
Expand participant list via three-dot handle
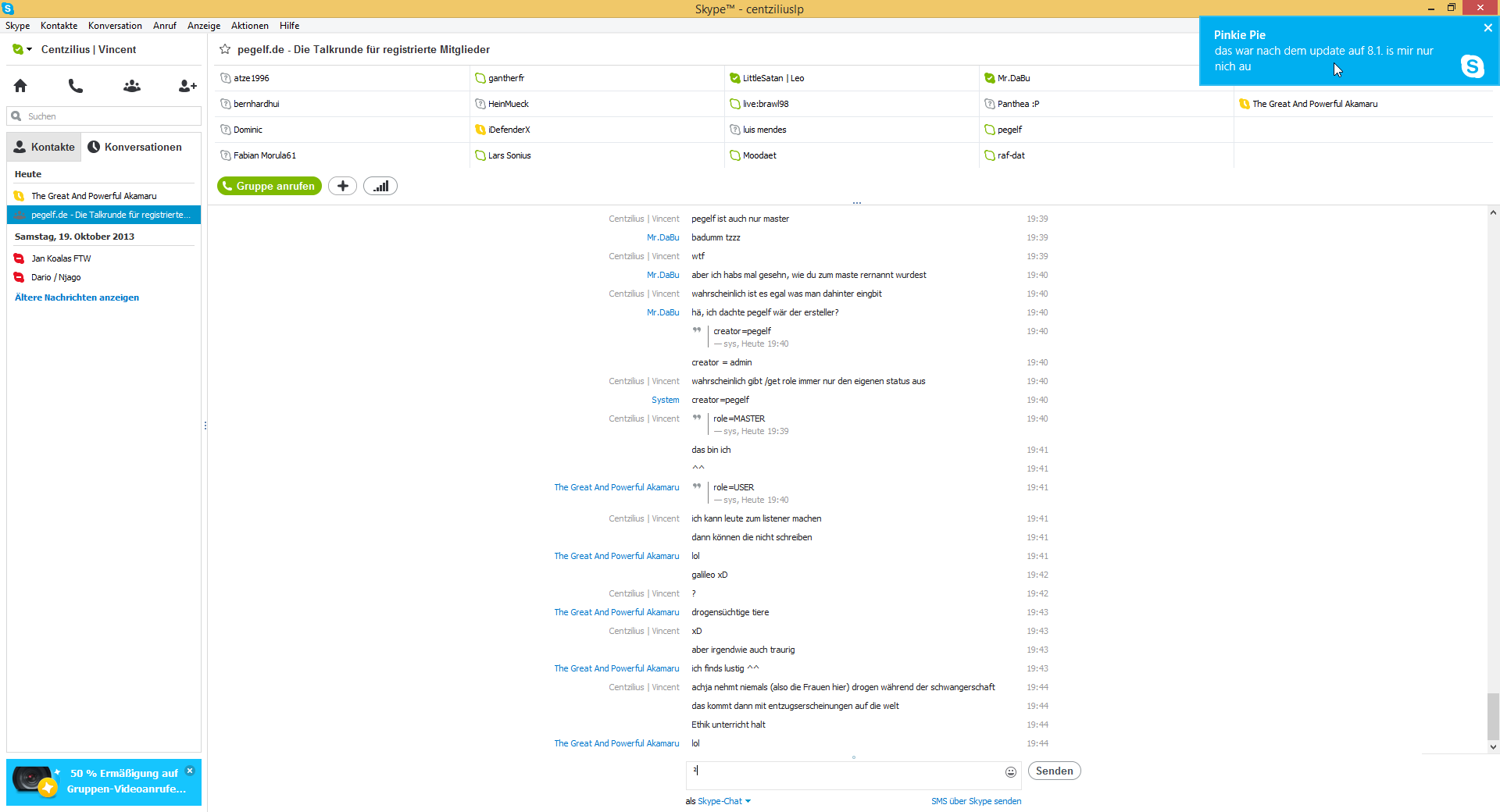857,203
